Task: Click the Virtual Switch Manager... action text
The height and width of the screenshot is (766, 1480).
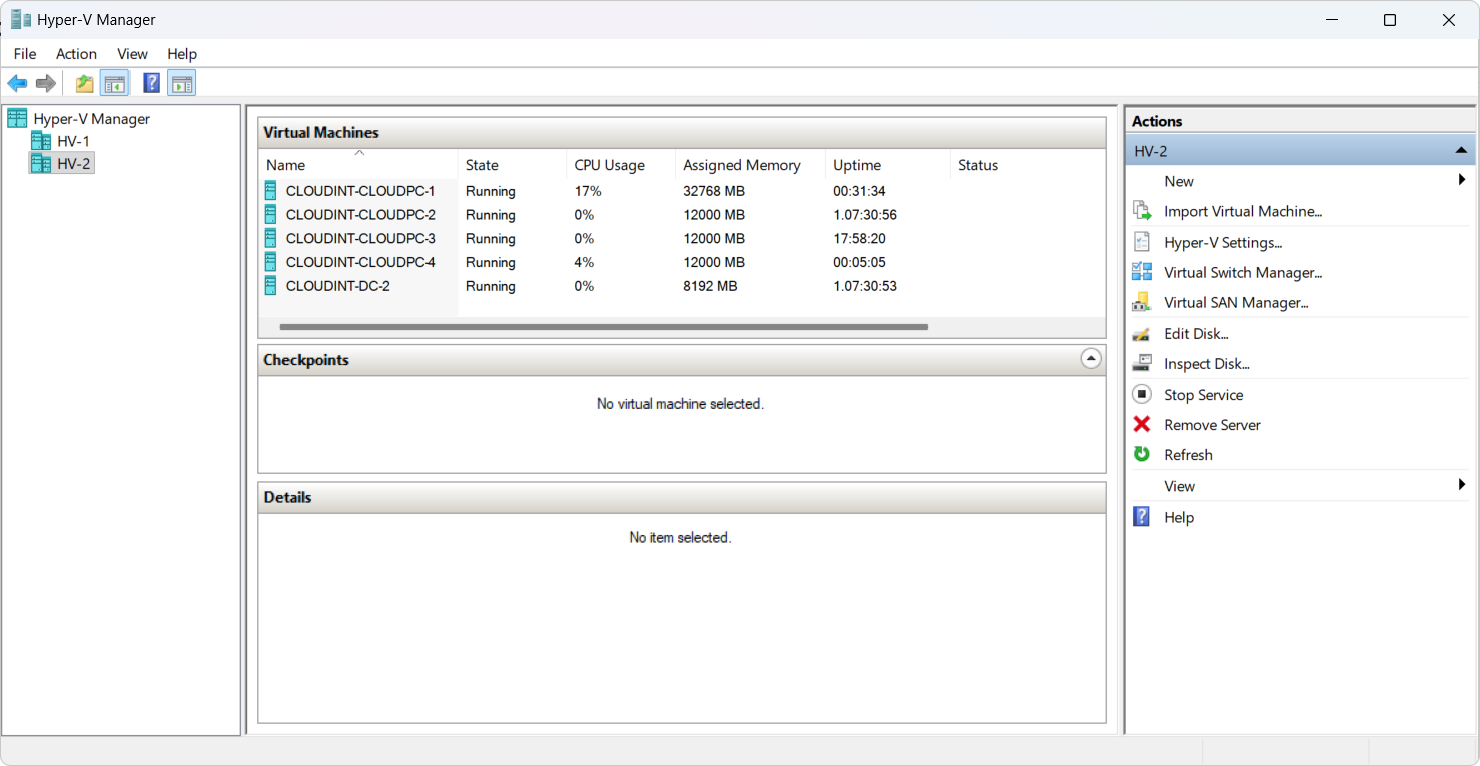Action: 1243,272
